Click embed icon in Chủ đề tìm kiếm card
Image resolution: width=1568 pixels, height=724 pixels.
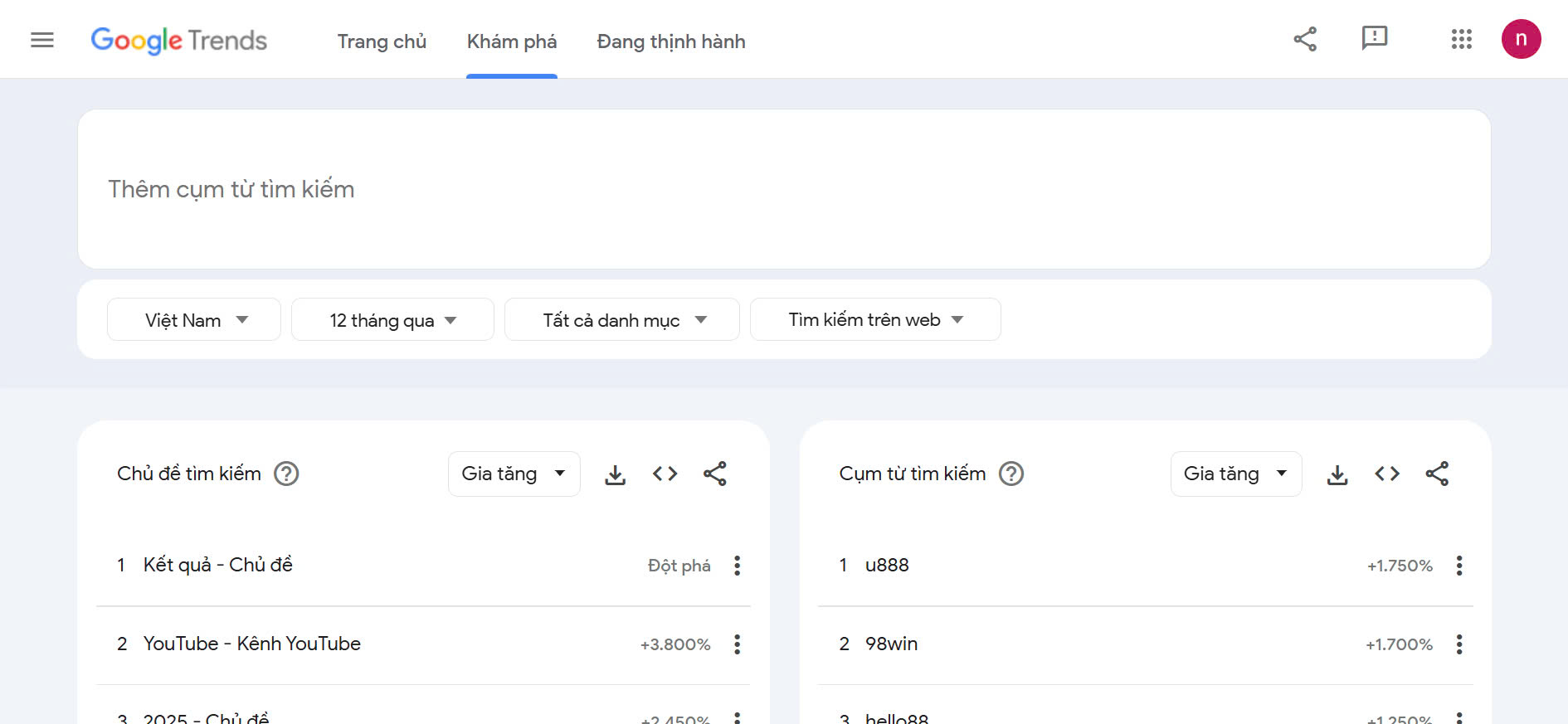665,474
